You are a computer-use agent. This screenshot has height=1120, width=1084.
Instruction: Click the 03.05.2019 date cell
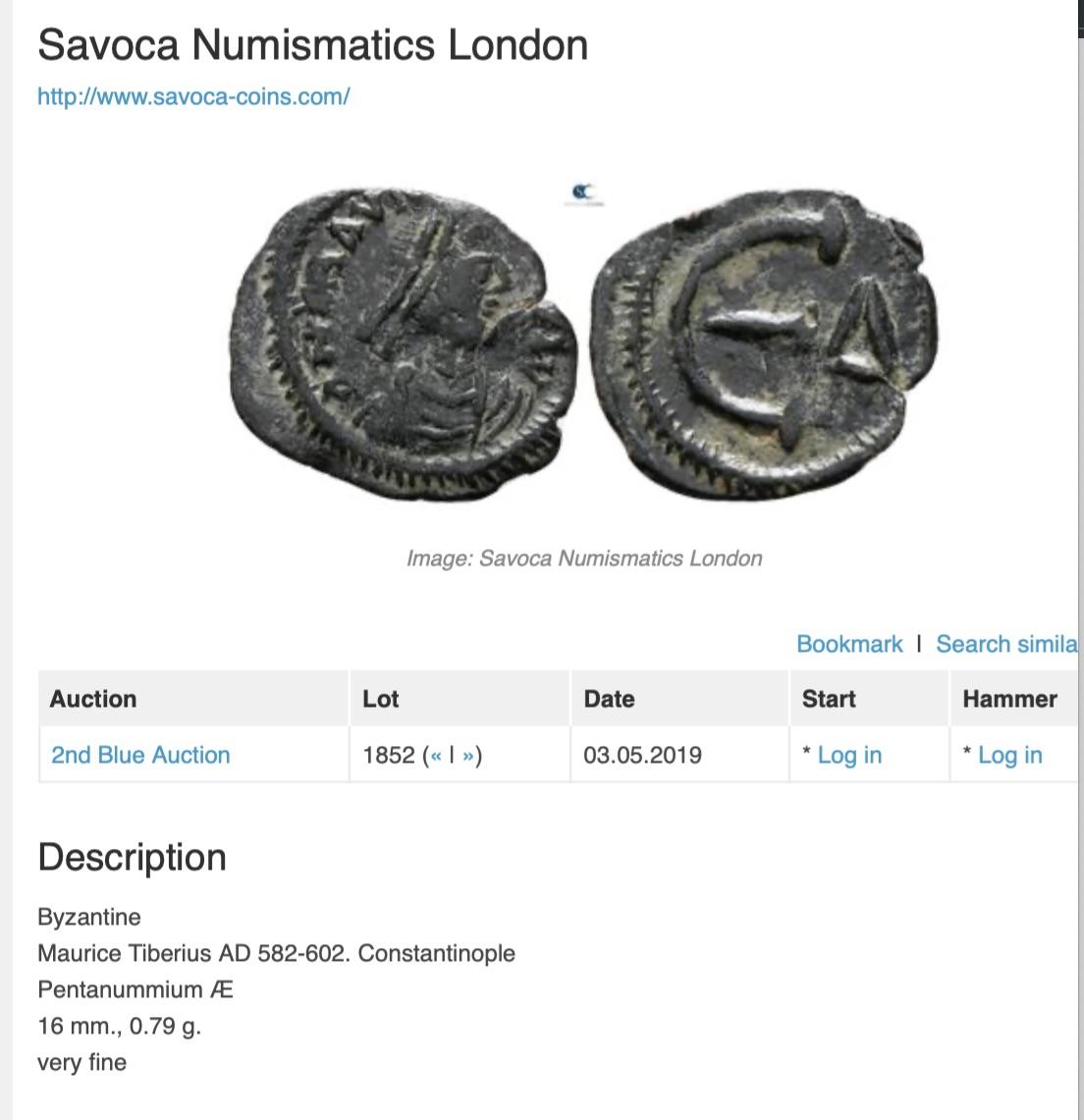point(642,755)
